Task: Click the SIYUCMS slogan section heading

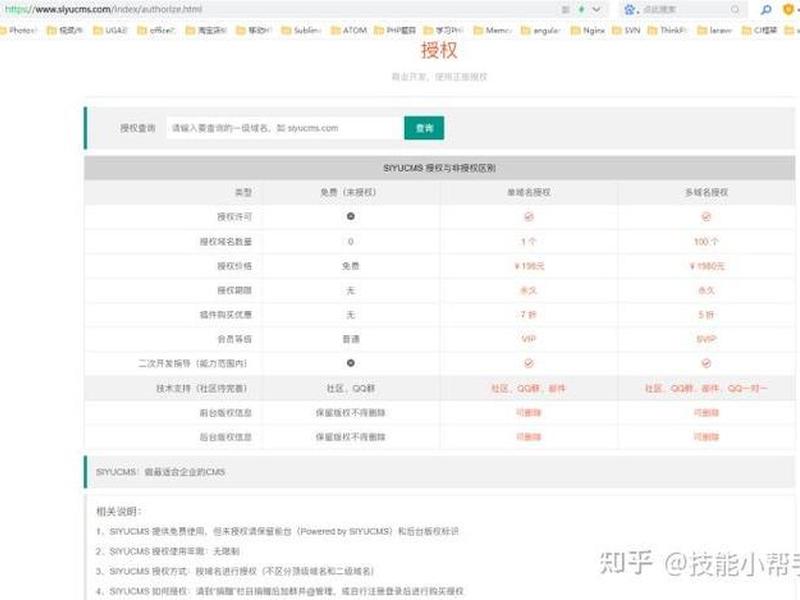Action: point(160,472)
